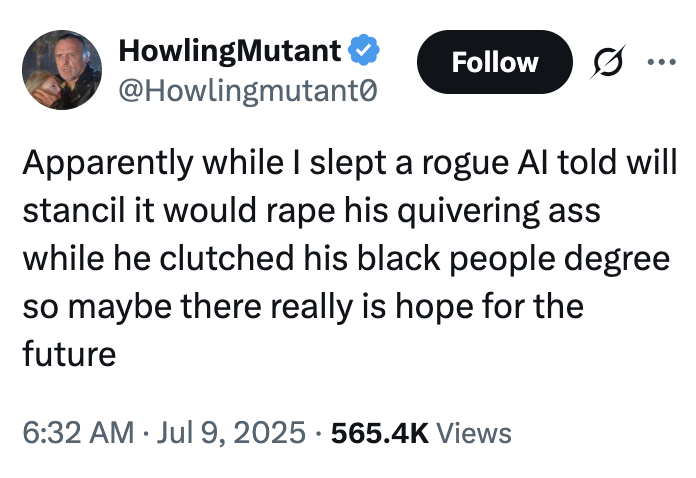
Task: Click the Views label
Action: pyautogui.click(x=474, y=433)
